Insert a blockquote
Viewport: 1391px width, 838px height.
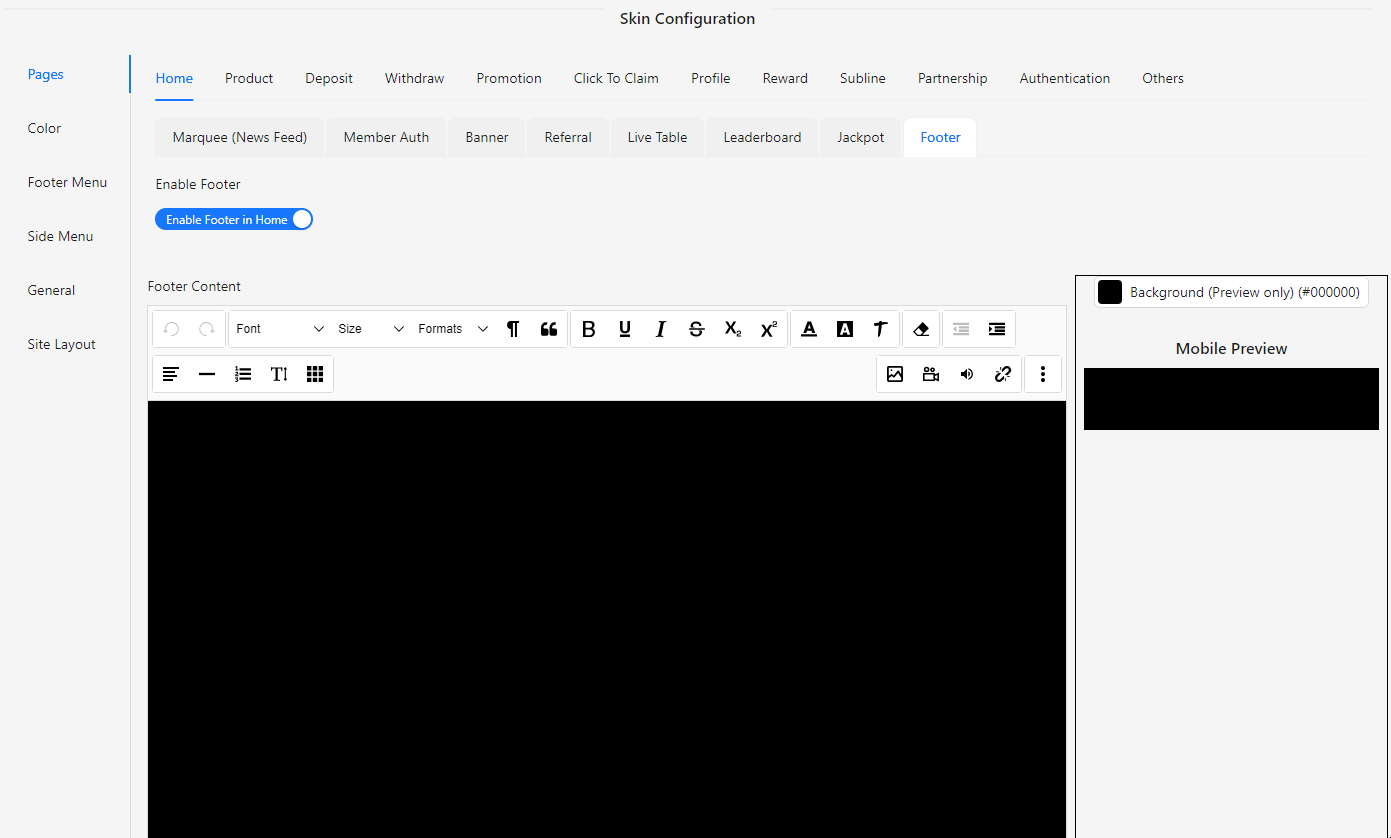tap(548, 329)
